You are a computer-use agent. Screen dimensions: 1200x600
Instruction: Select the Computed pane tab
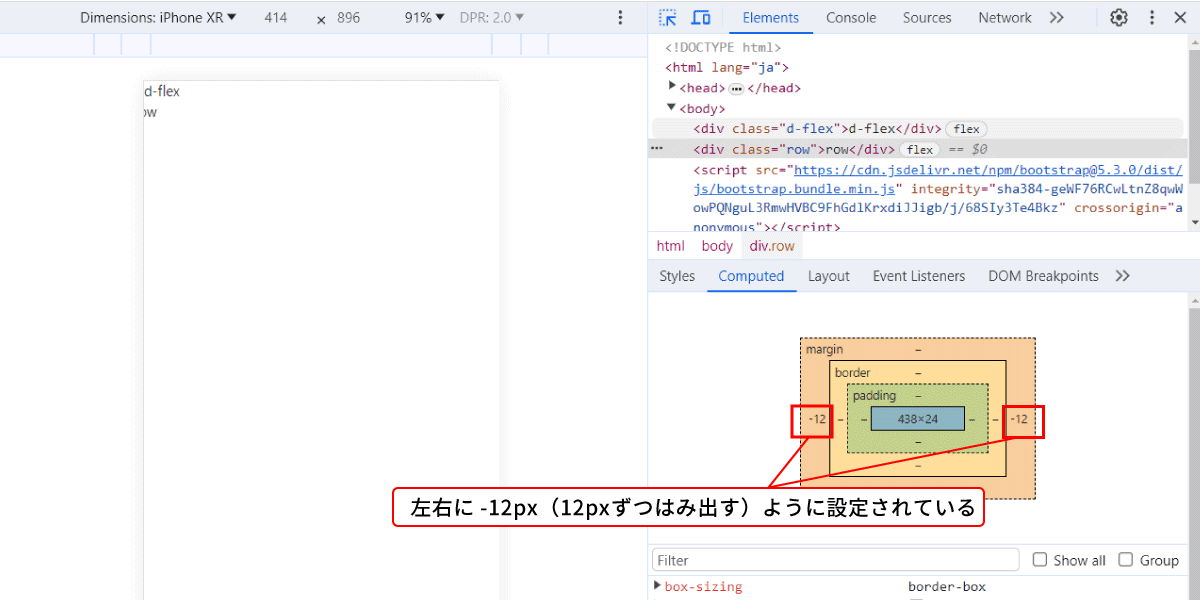click(751, 276)
